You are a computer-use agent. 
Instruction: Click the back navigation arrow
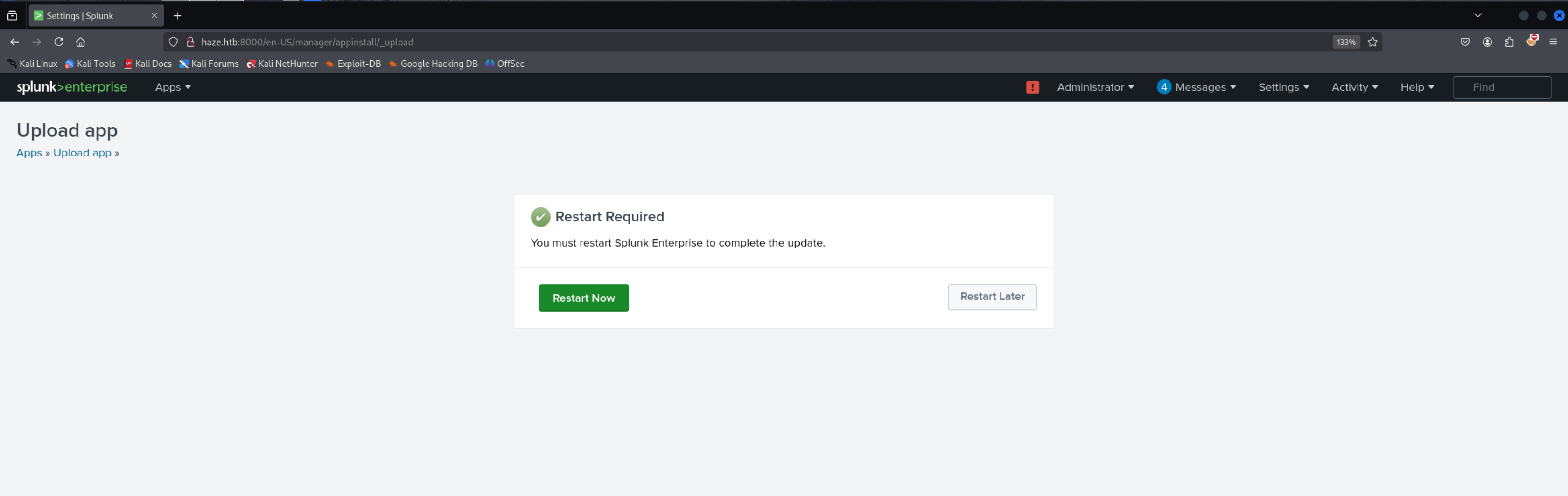point(14,42)
